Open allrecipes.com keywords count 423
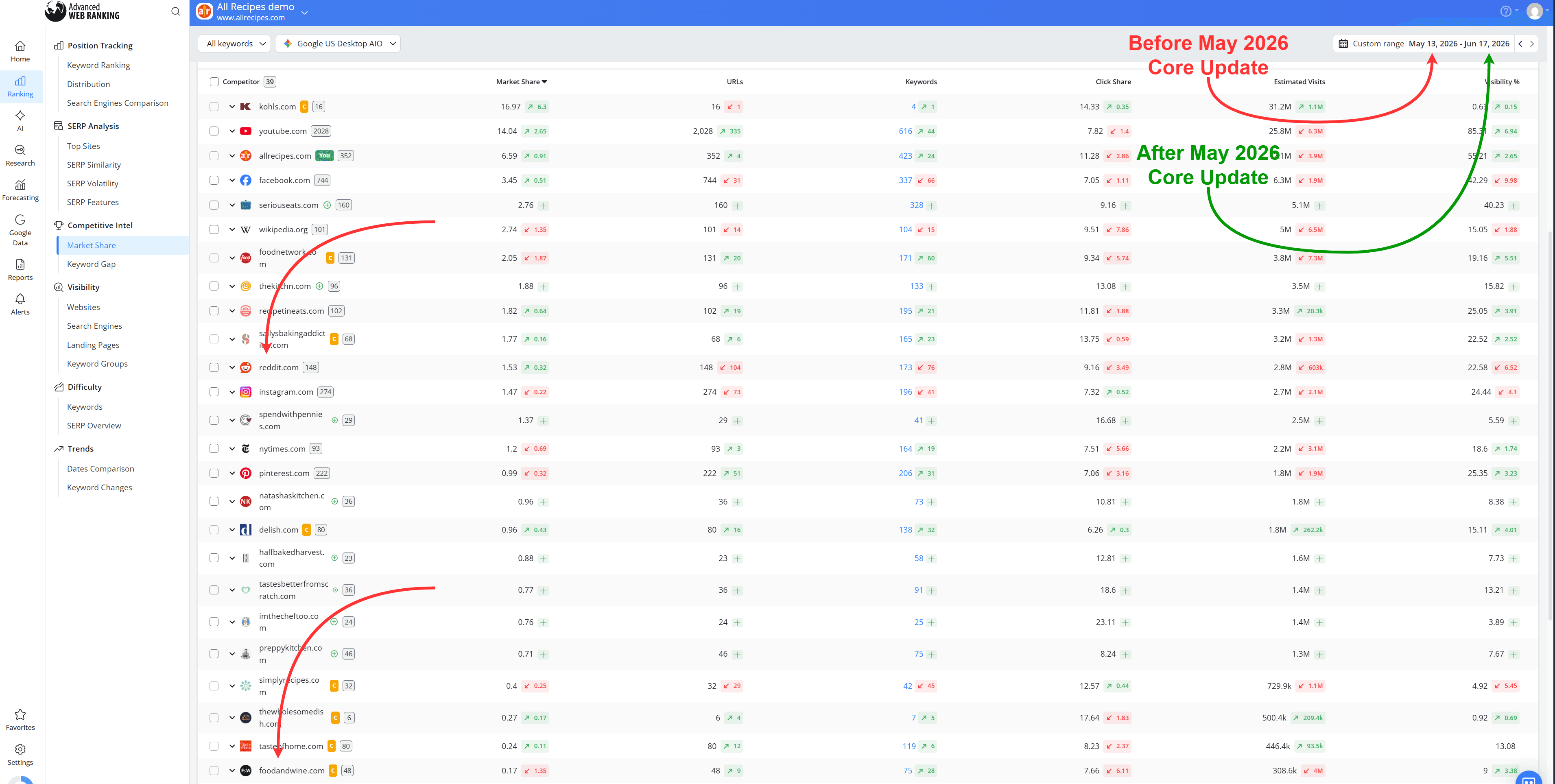Image resolution: width=1555 pixels, height=784 pixels. pos(905,156)
